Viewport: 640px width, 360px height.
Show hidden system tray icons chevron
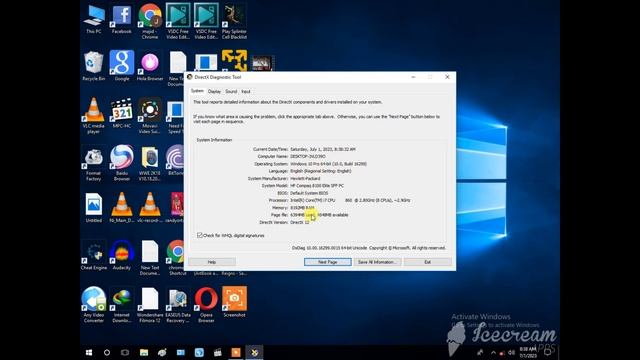click(493, 353)
